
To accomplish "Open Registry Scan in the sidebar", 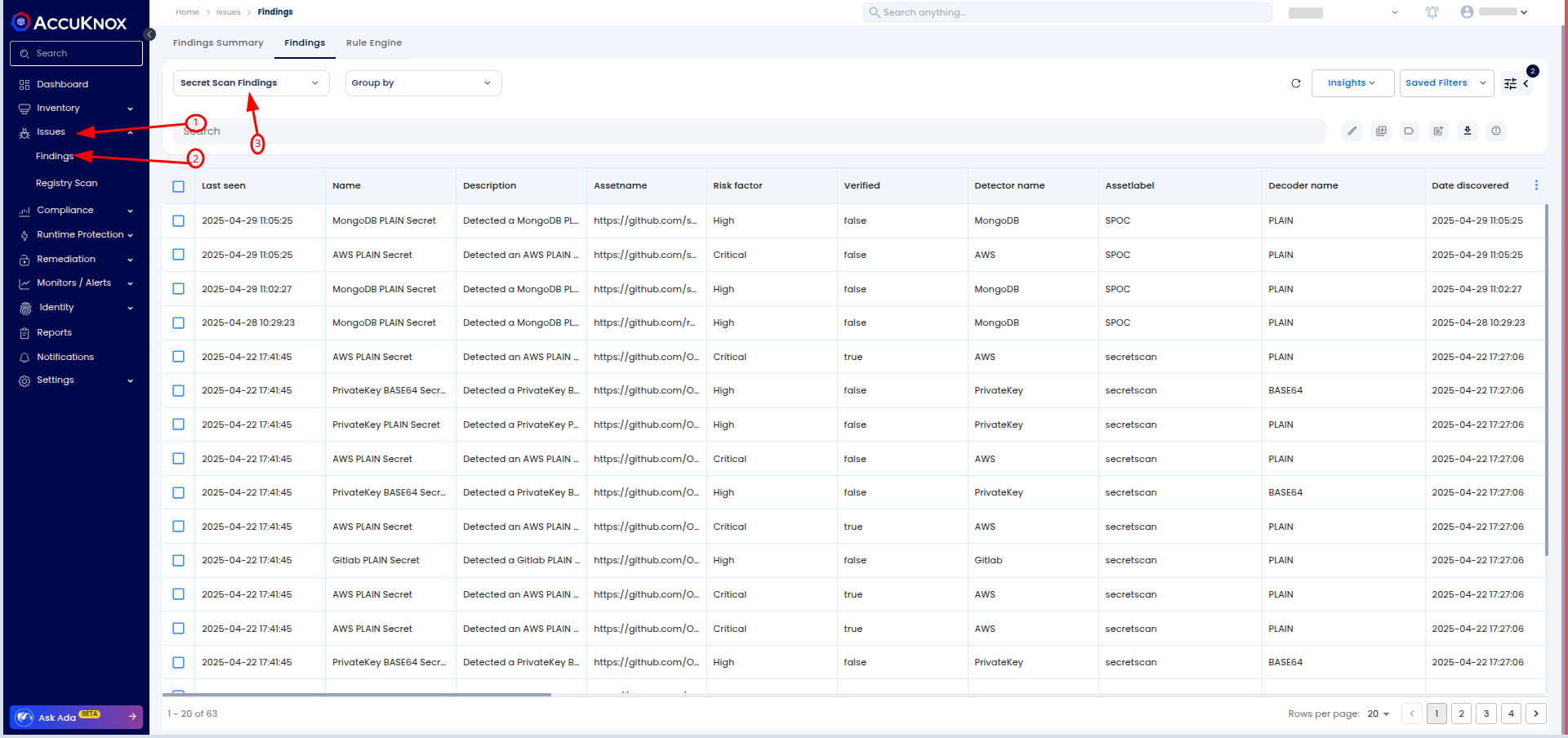I will click(66, 183).
